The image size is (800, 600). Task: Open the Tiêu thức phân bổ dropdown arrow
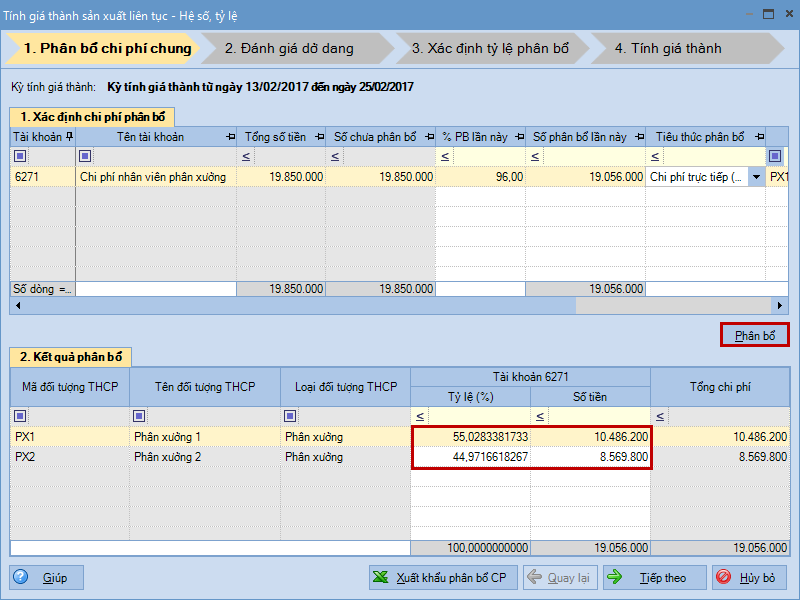pos(756,177)
